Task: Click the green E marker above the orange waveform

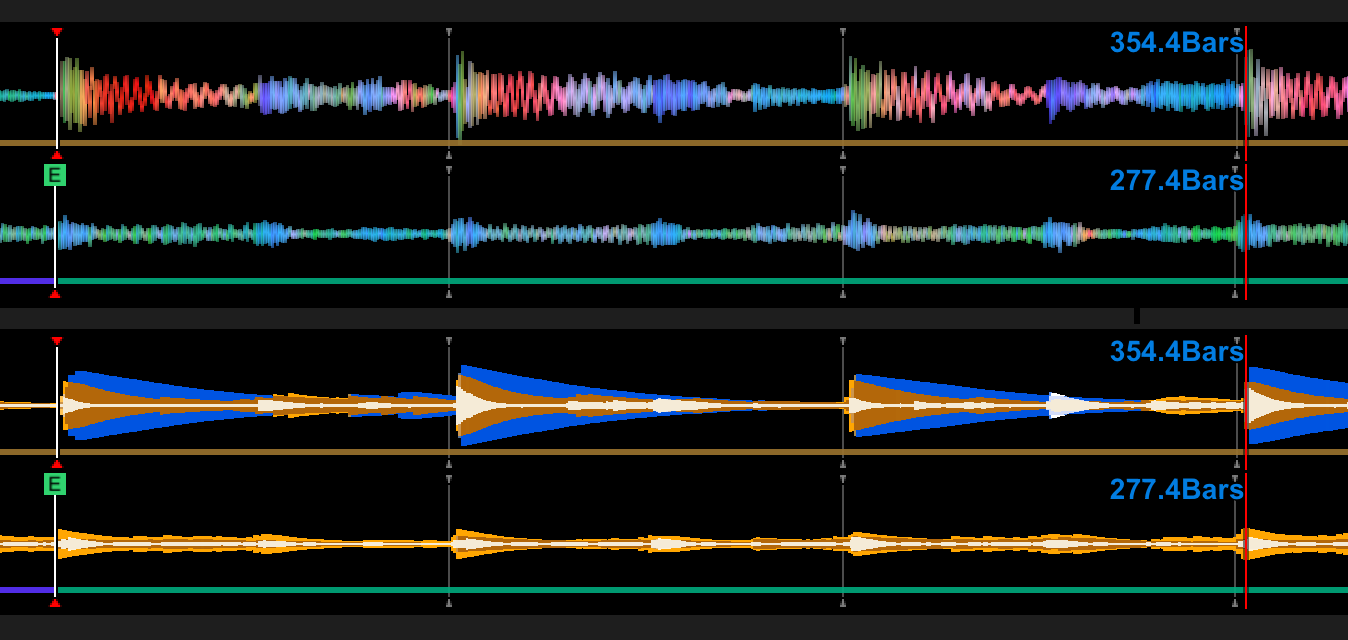Action: point(55,485)
